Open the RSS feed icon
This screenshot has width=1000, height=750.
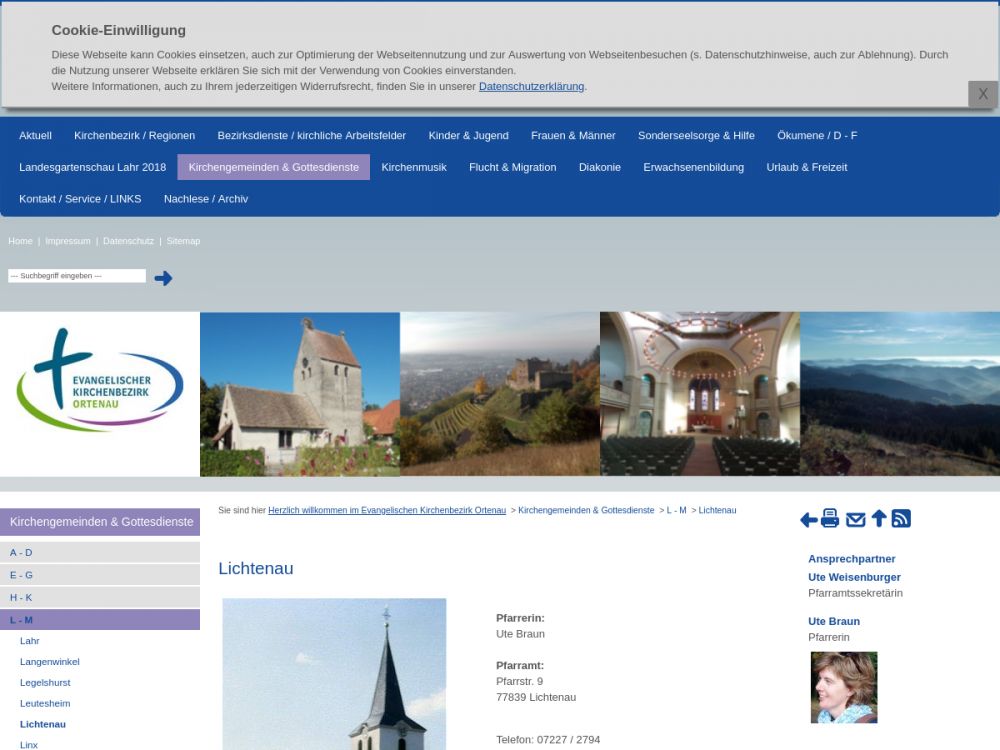(901, 518)
